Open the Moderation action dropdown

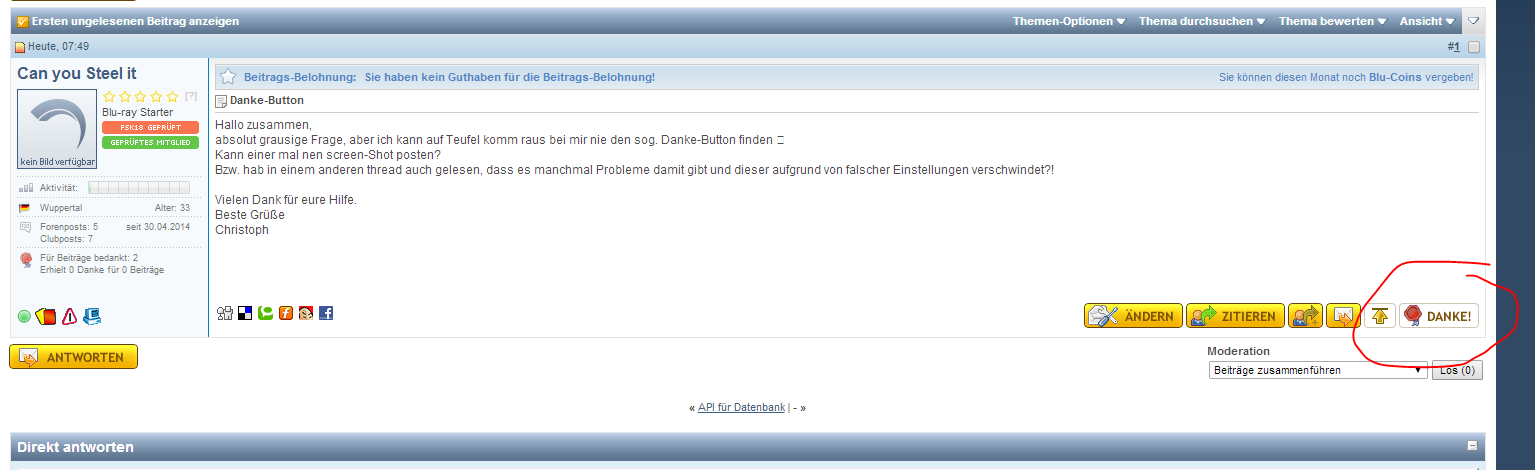(1316, 370)
